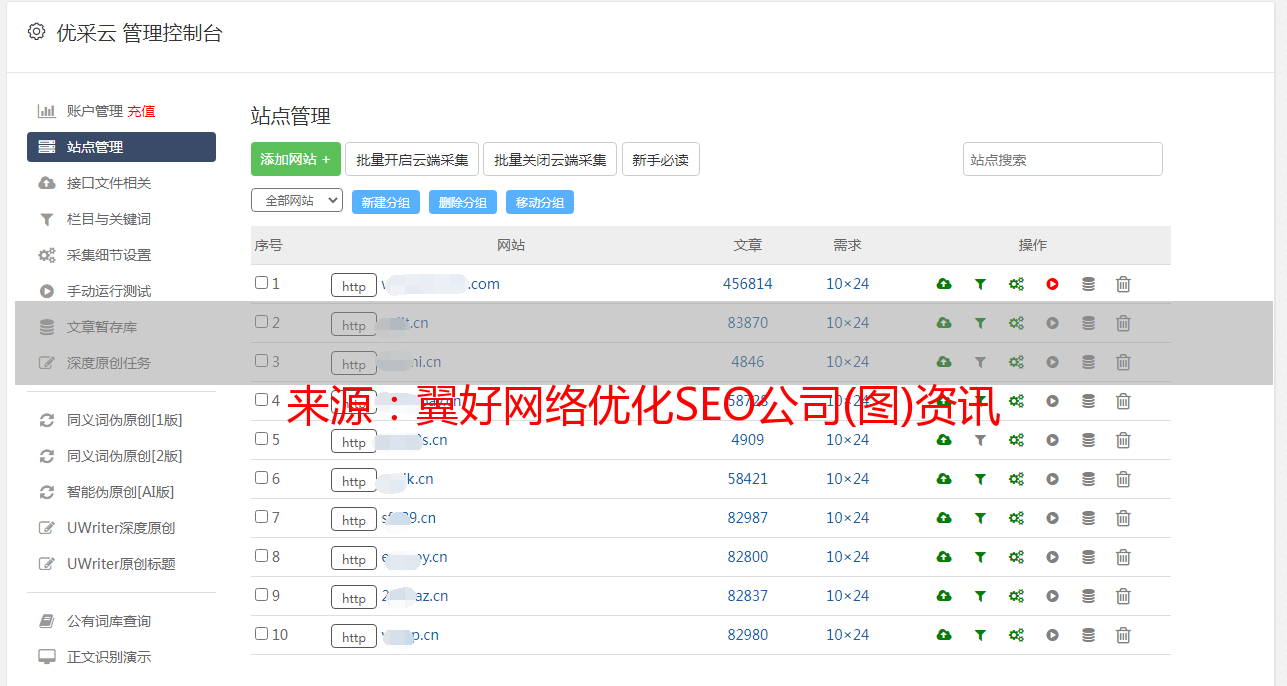Click the http box in row 10
1287x686 pixels.
[x=354, y=637]
